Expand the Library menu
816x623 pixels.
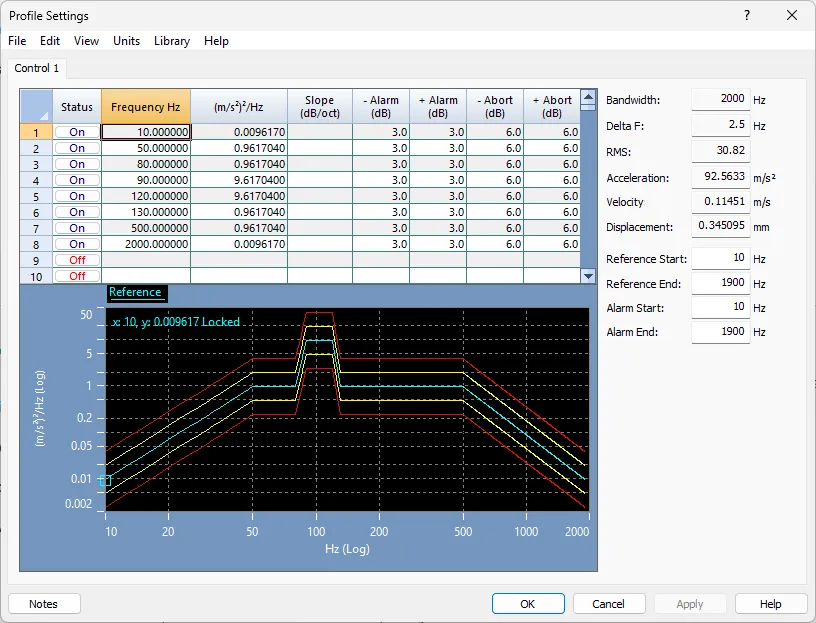click(171, 41)
